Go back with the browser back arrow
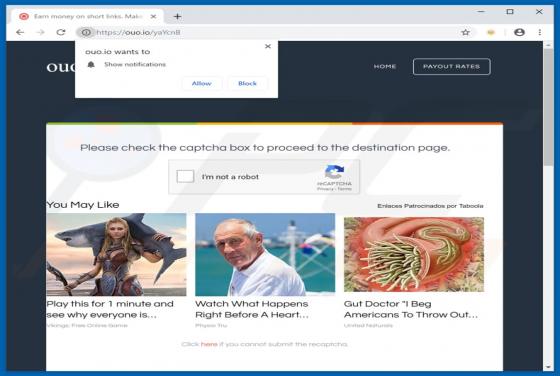Image resolution: width=560 pixels, height=376 pixels. coord(20,32)
